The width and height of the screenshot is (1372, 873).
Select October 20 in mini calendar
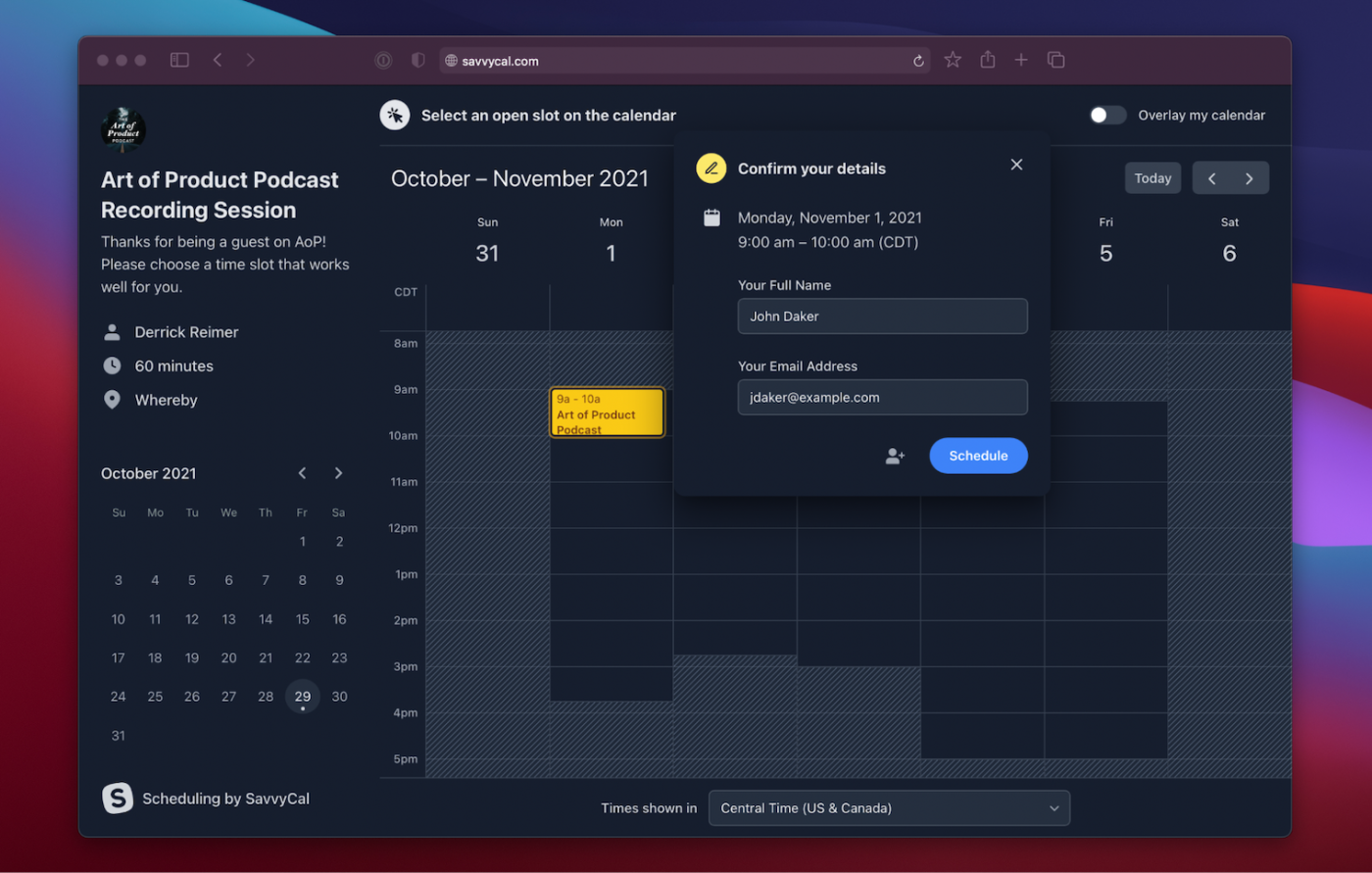pyautogui.click(x=228, y=658)
